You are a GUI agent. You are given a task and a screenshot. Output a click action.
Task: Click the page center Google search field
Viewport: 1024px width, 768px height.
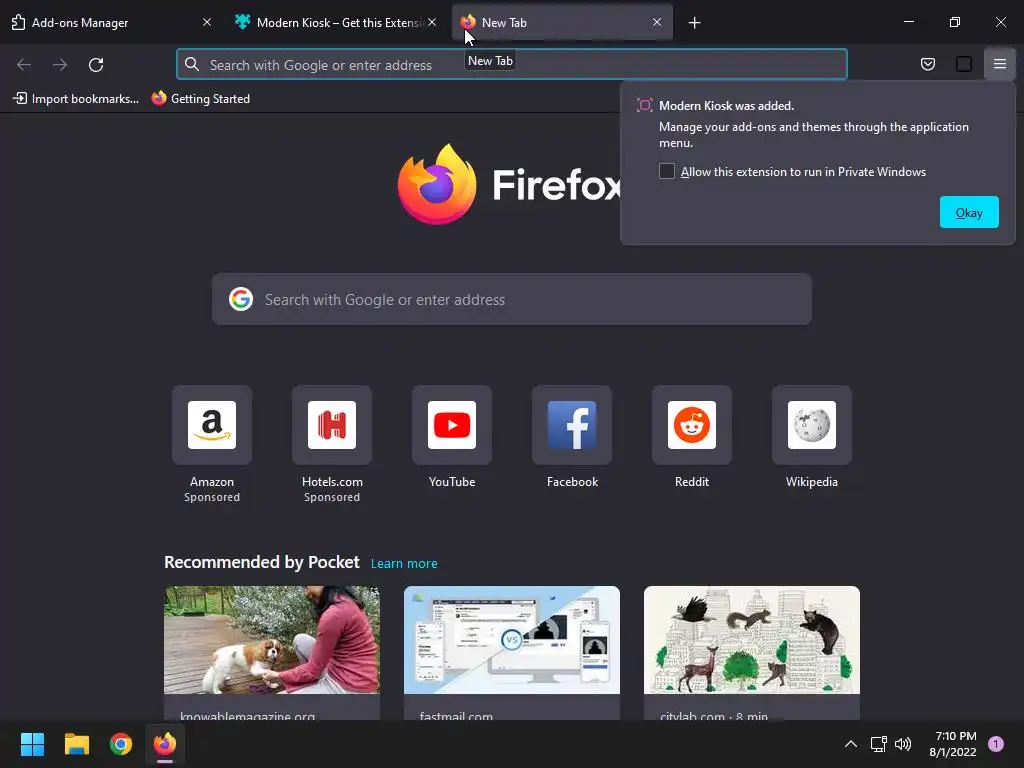[x=511, y=299]
